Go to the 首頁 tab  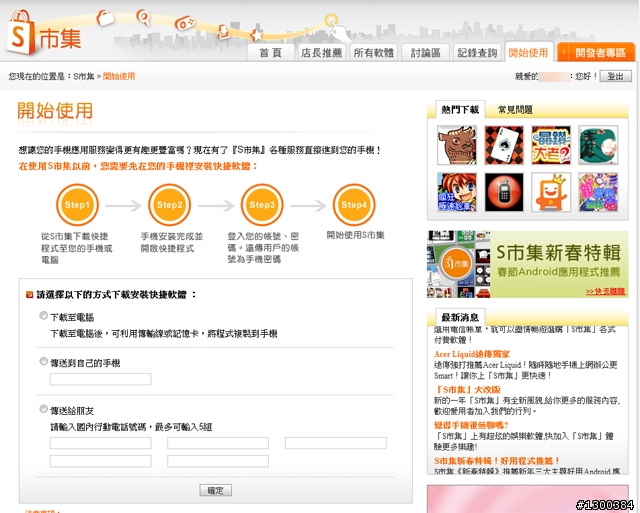[x=271, y=53]
